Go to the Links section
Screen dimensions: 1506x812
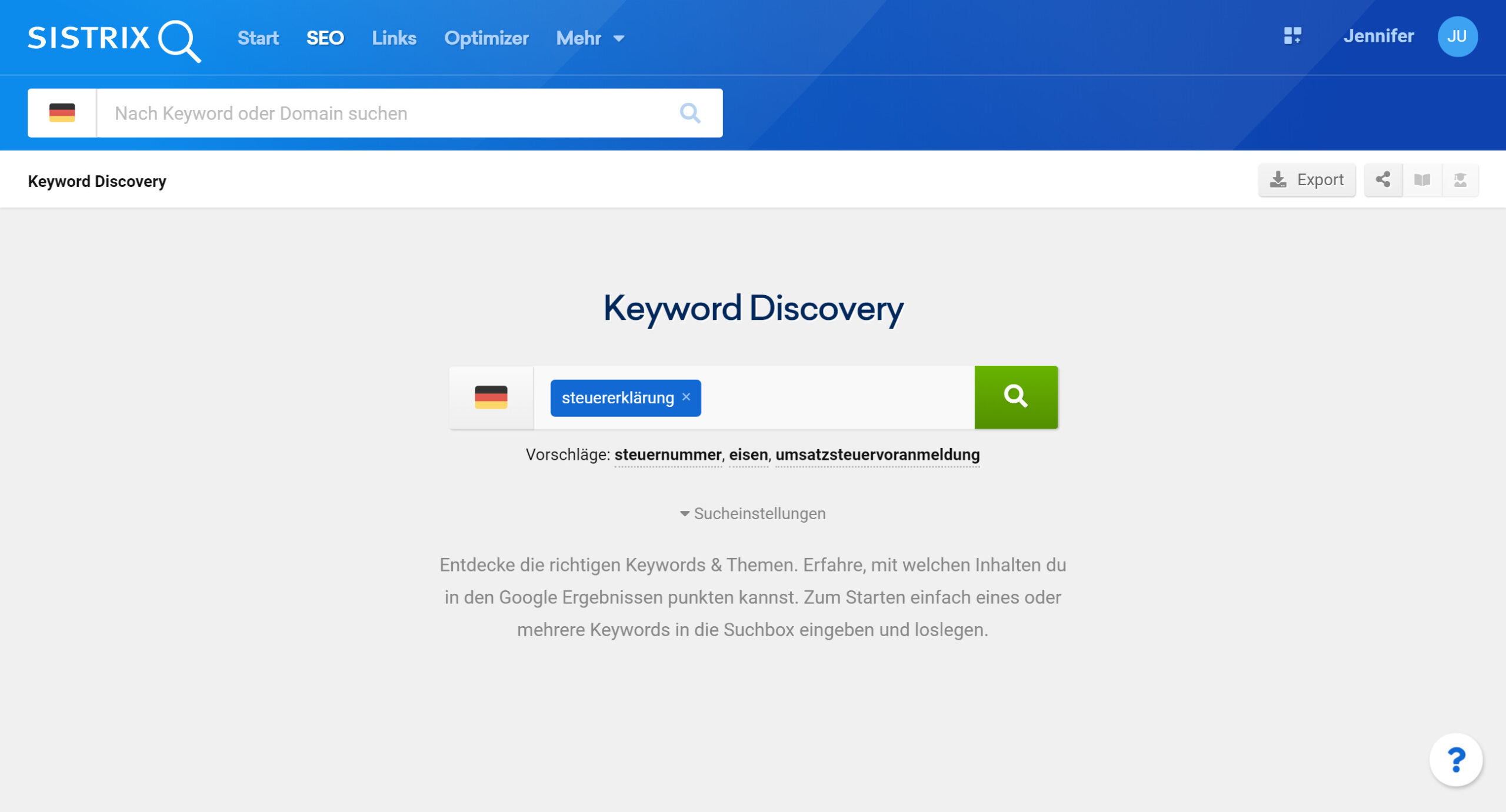click(394, 38)
